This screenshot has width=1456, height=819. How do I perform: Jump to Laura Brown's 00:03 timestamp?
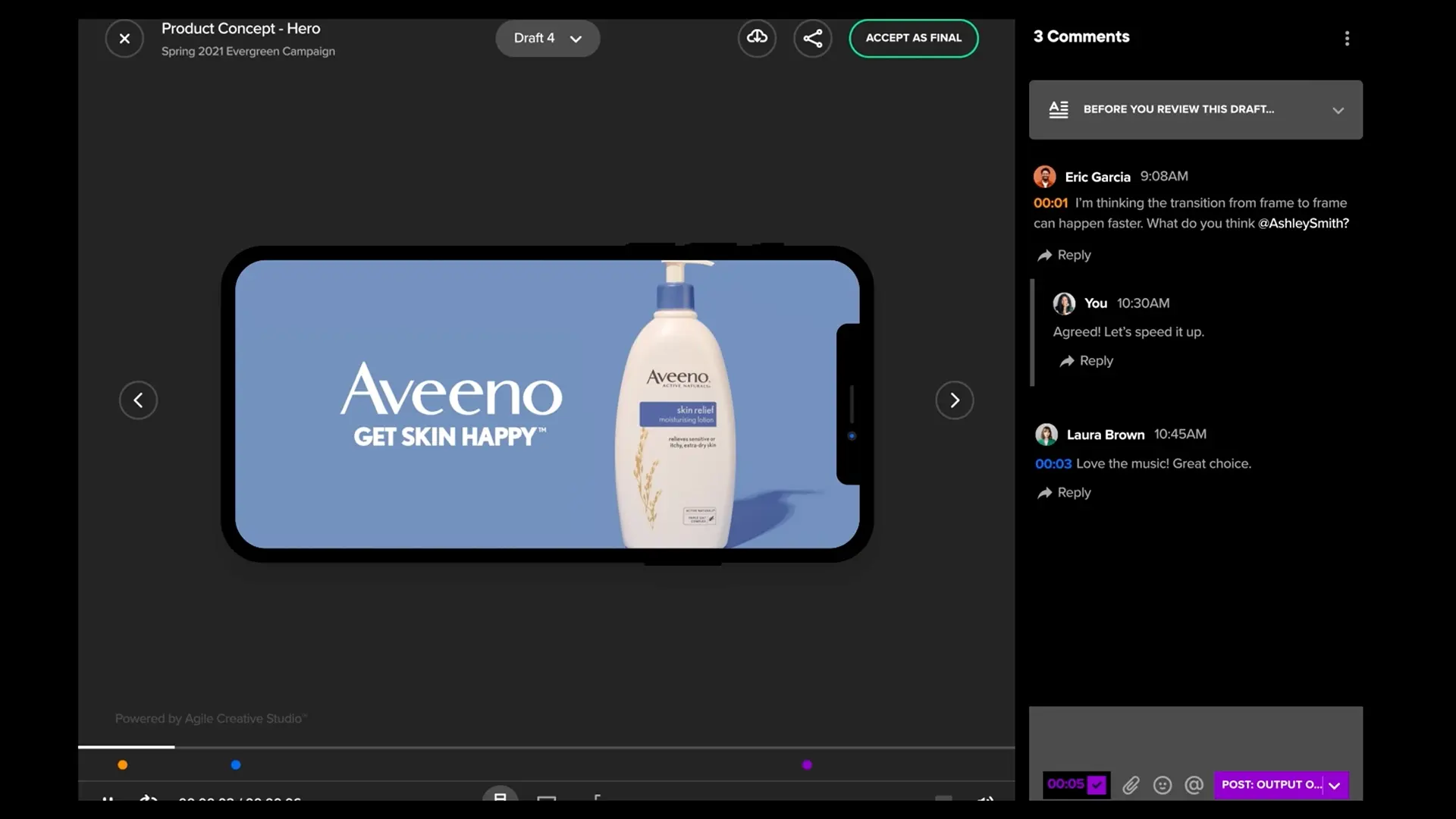click(1053, 463)
